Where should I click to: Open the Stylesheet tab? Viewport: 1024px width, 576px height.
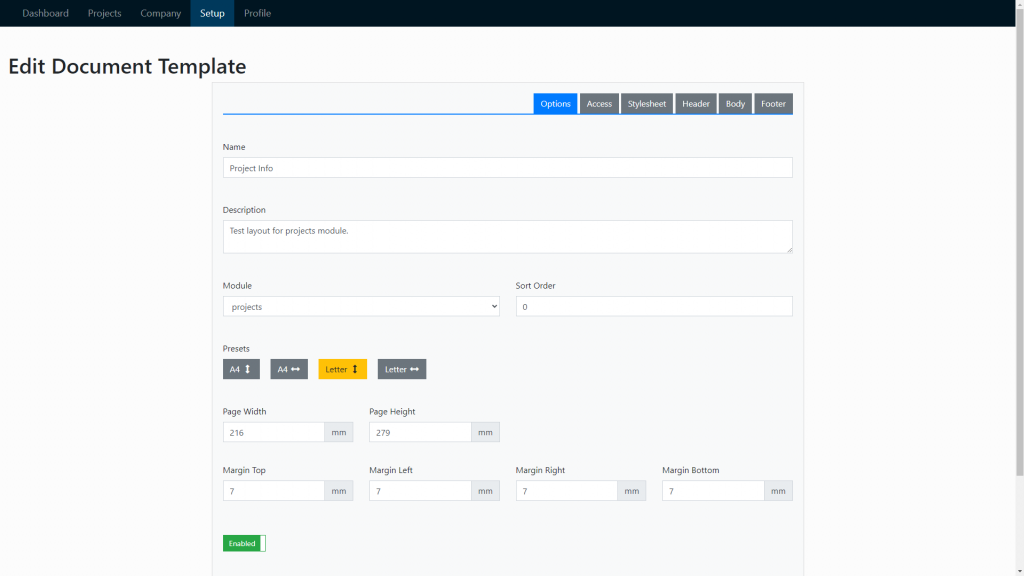(646, 103)
